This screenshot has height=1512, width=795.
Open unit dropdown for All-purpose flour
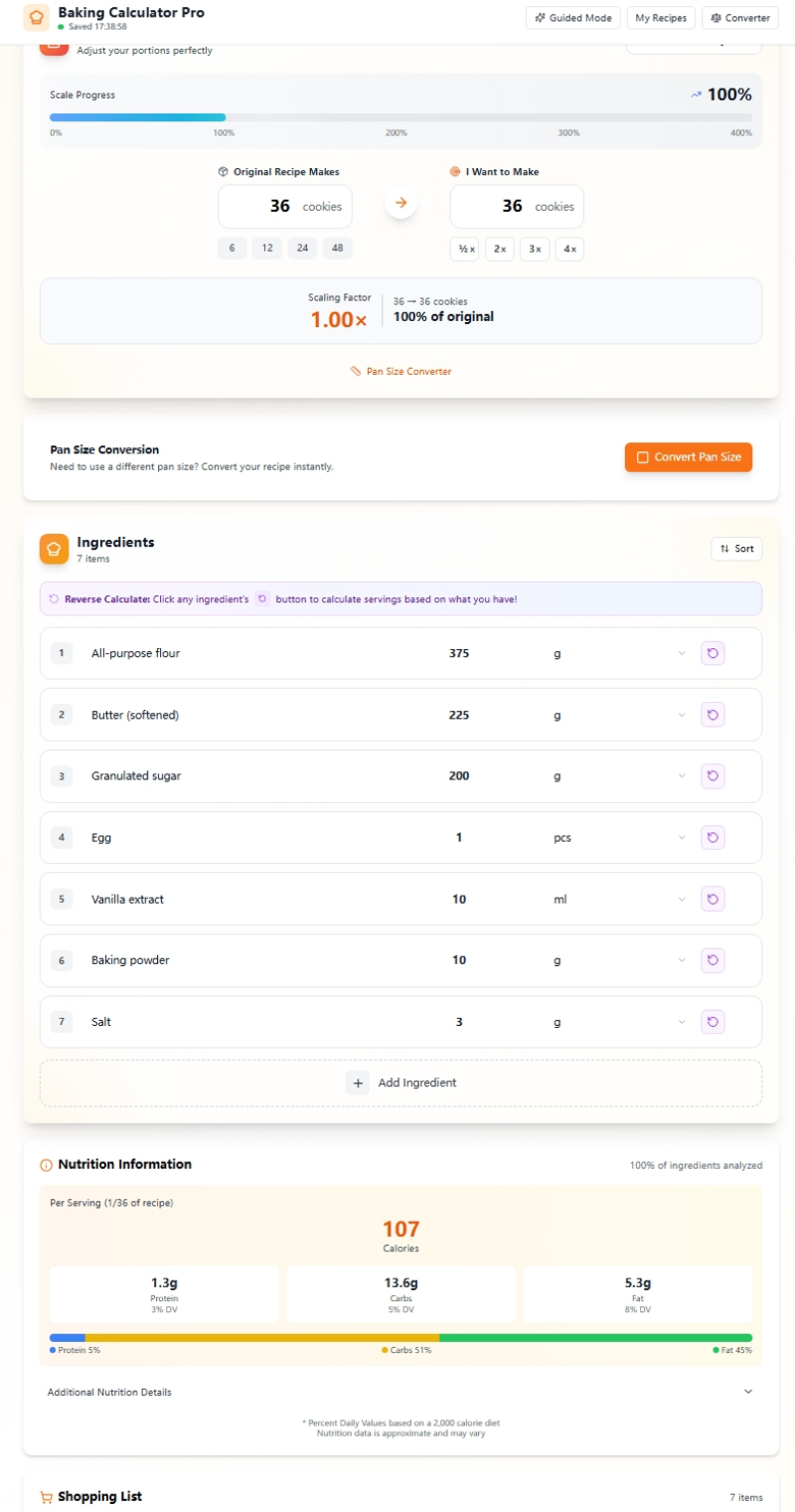coord(616,653)
